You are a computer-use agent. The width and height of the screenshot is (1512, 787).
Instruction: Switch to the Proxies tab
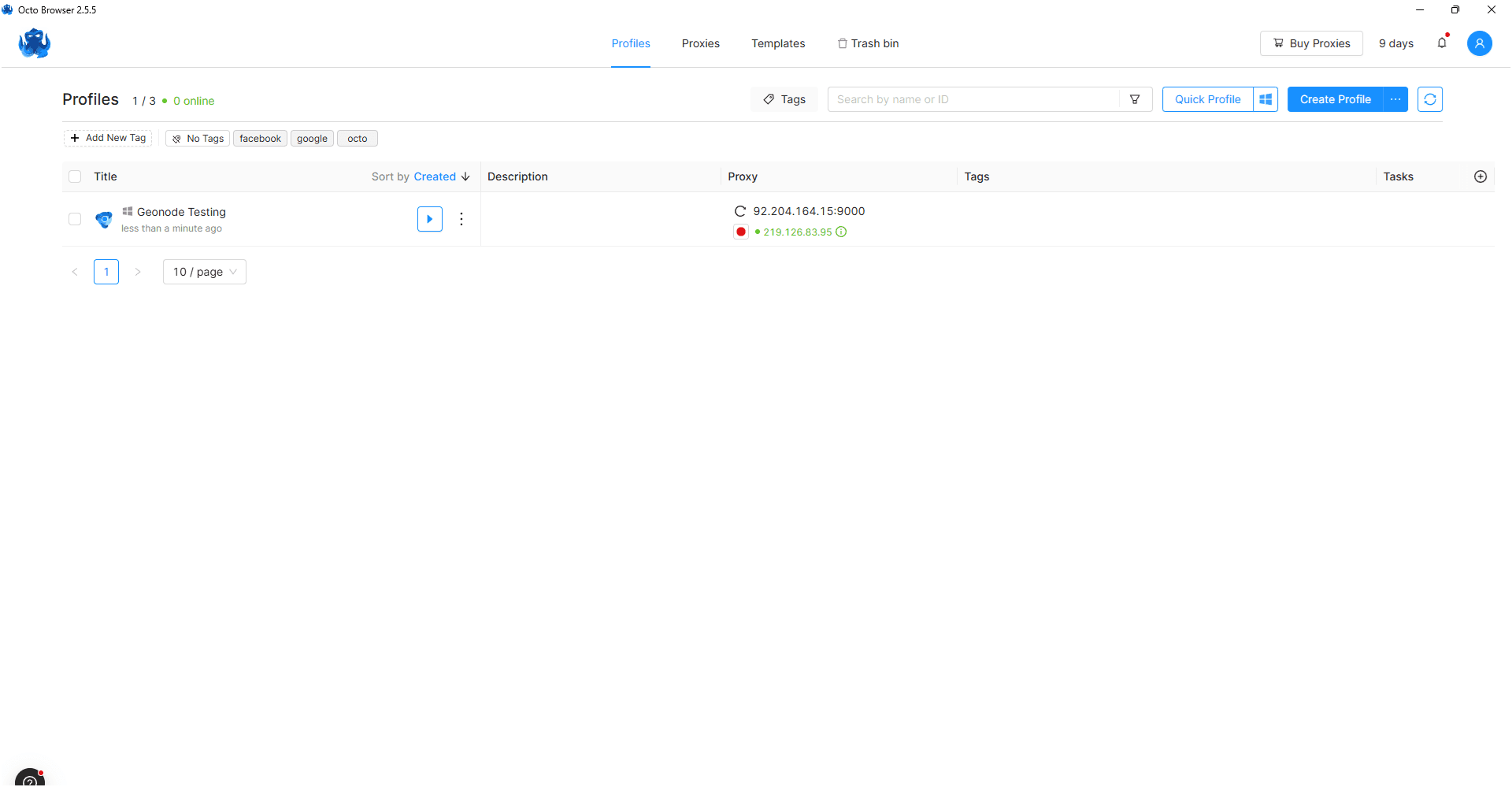(x=700, y=43)
